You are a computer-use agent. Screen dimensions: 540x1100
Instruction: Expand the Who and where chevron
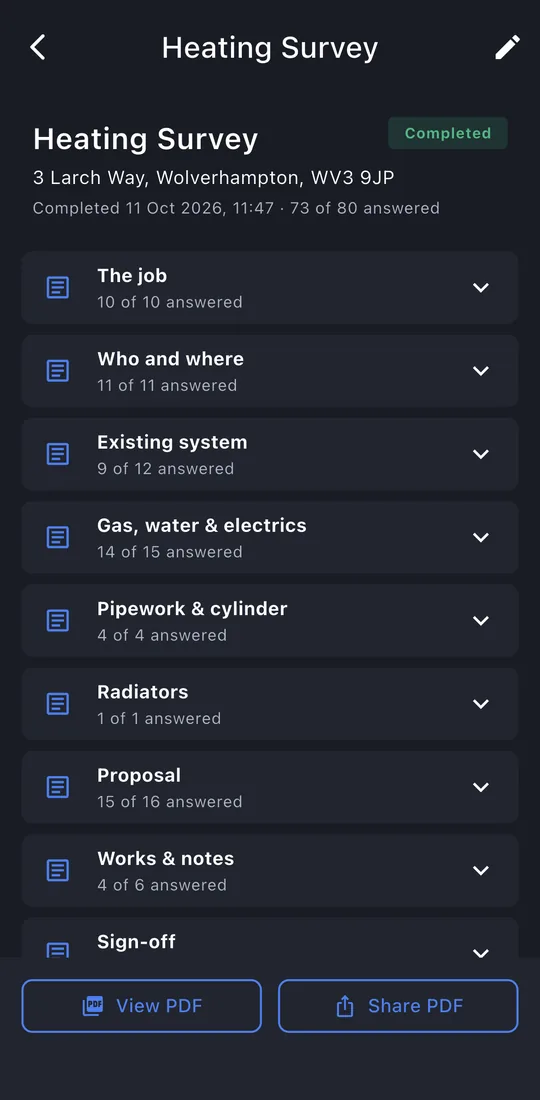pyautogui.click(x=480, y=370)
